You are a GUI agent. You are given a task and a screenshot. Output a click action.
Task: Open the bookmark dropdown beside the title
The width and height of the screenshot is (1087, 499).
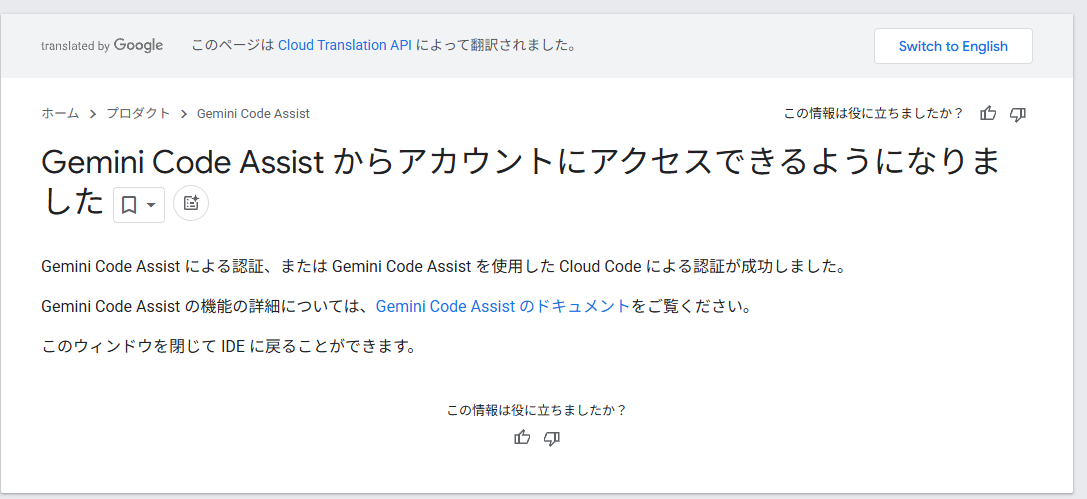pos(139,204)
